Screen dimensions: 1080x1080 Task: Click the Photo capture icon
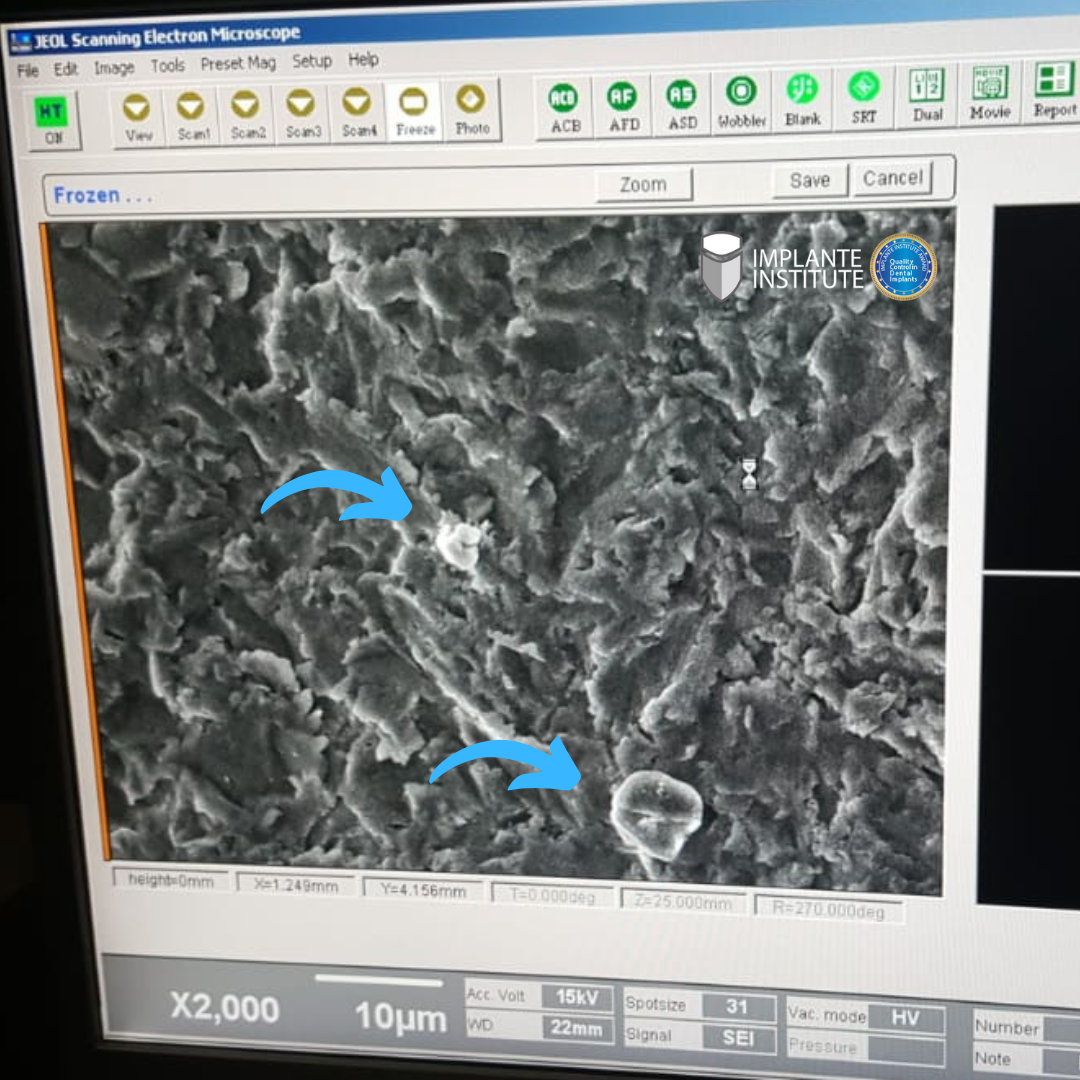471,108
